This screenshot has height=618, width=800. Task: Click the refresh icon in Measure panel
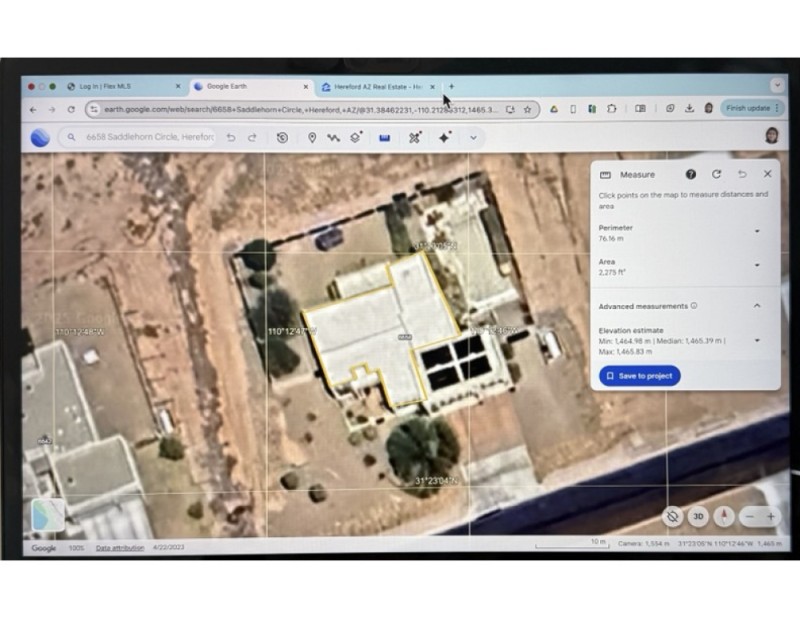point(716,174)
